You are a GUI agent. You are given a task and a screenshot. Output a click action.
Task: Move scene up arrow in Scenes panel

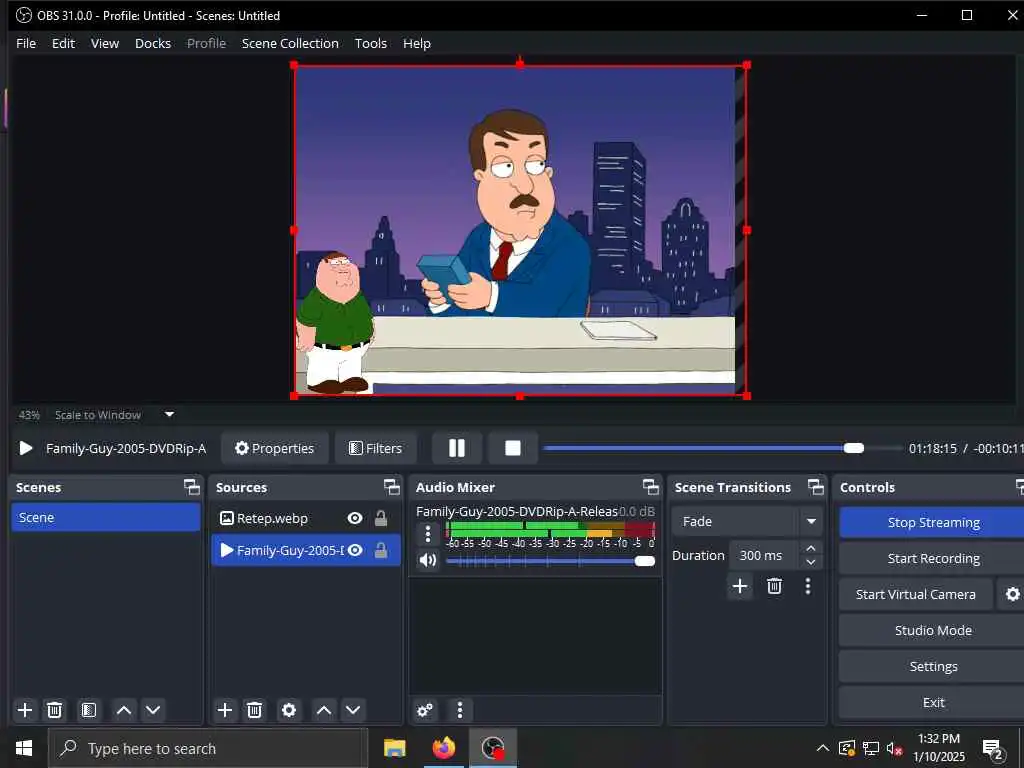(x=123, y=710)
